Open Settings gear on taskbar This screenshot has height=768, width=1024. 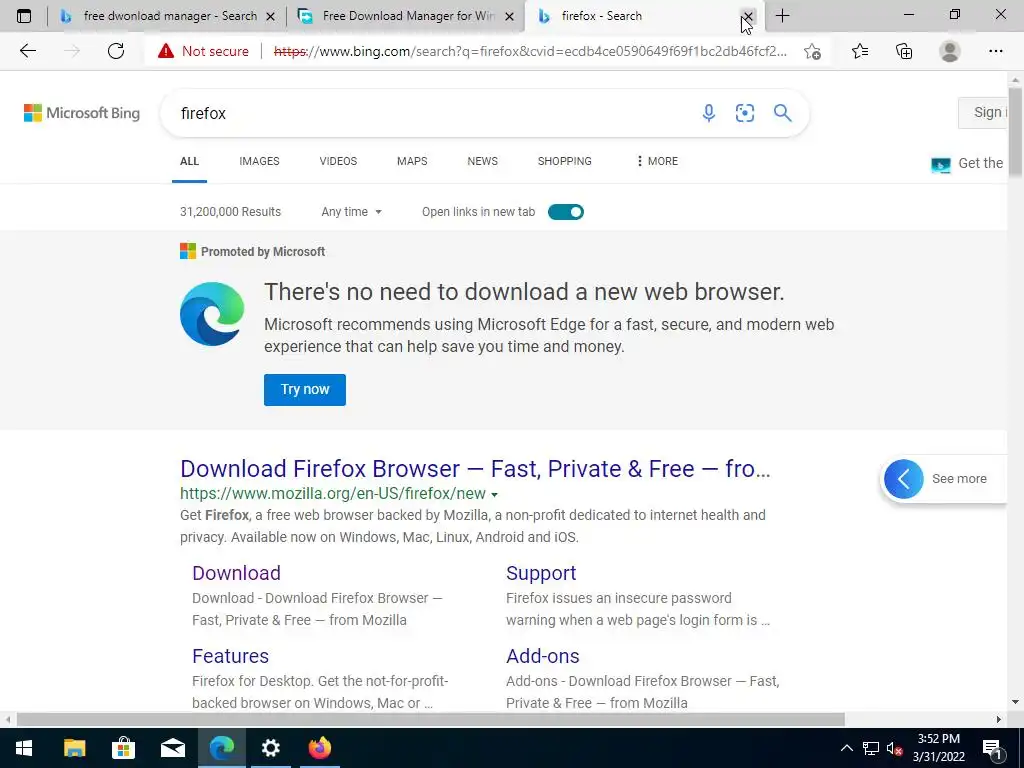(x=270, y=748)
